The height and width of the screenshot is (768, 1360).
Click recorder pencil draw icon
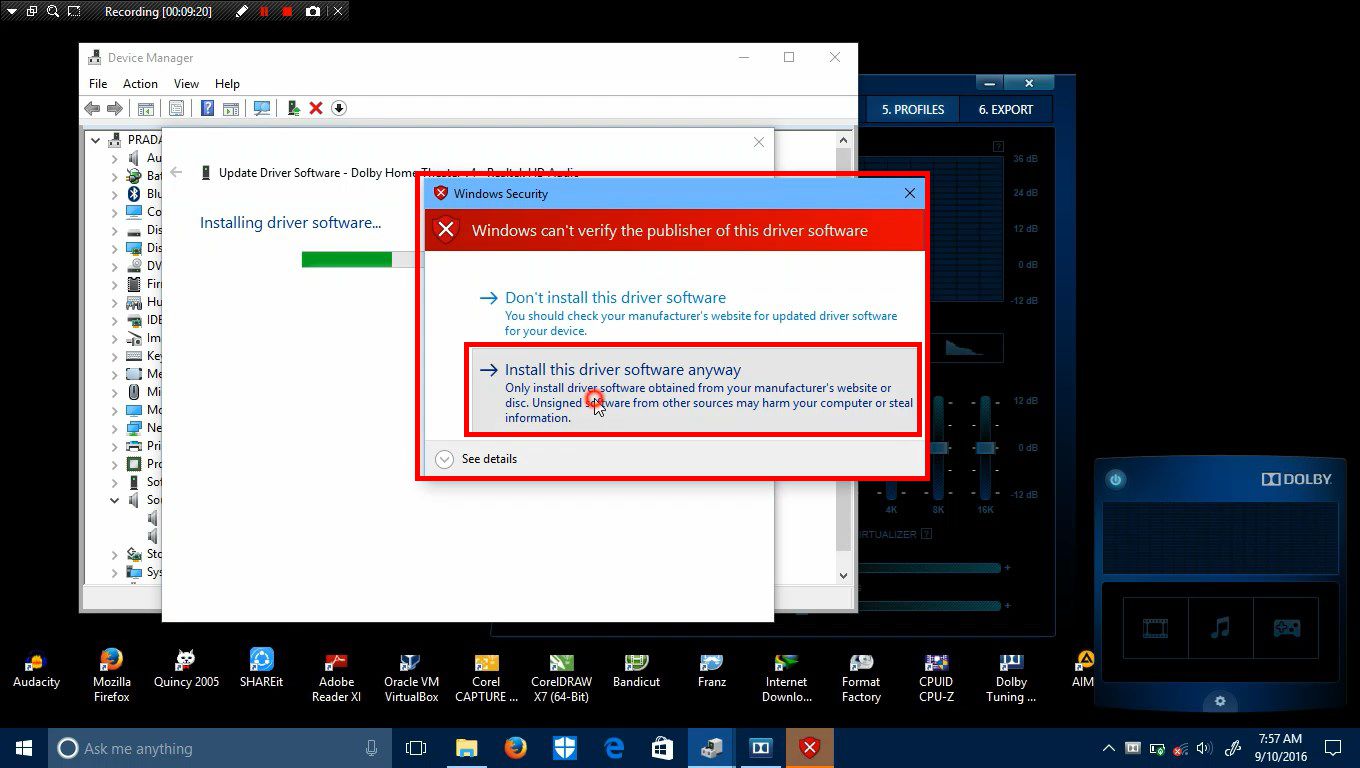(241, 12)
